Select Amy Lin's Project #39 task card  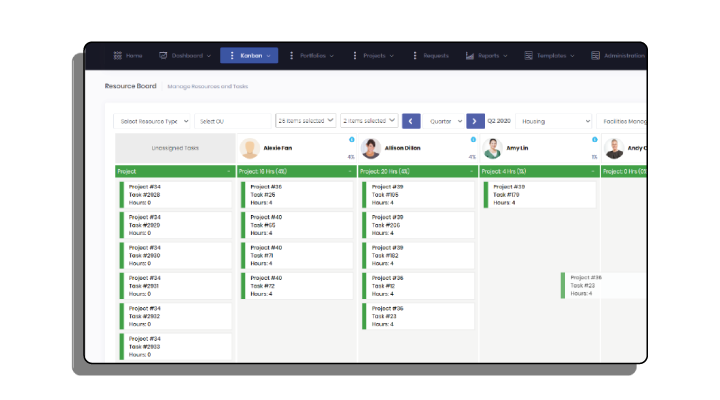point(540,195)
